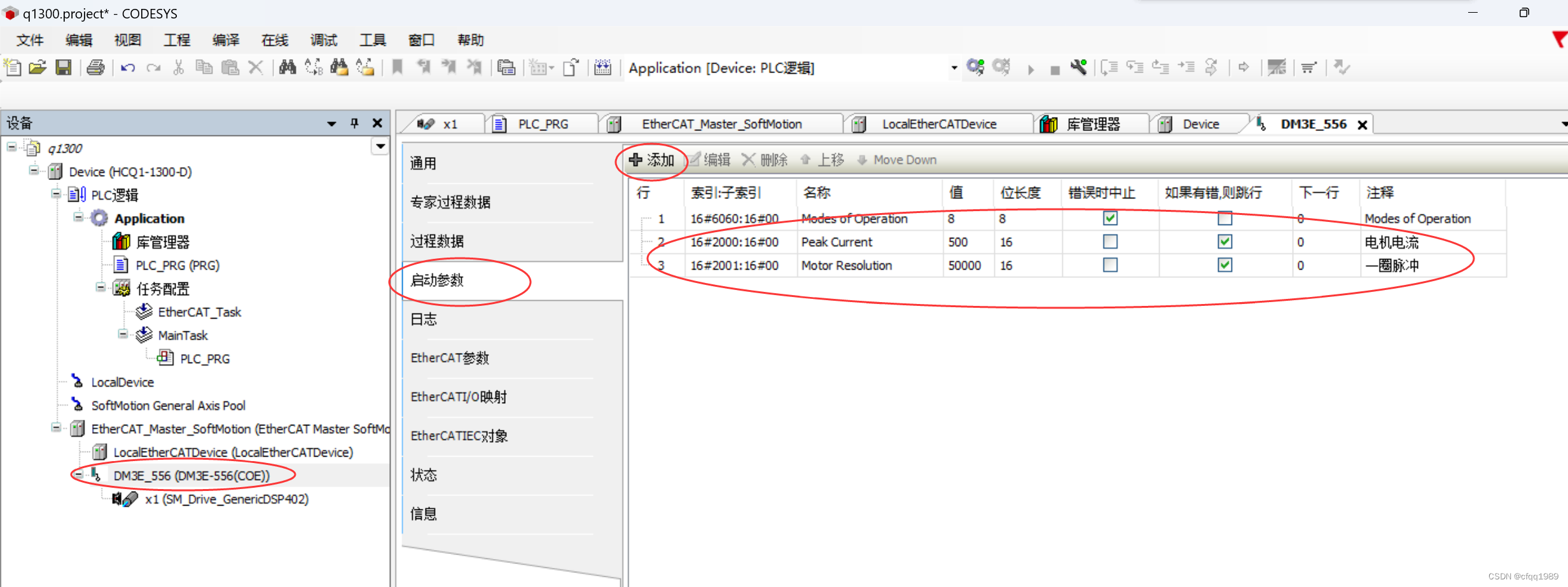Open the 启动参数 side tab
The image size is (1568, 587).
(x=437, y=280)
